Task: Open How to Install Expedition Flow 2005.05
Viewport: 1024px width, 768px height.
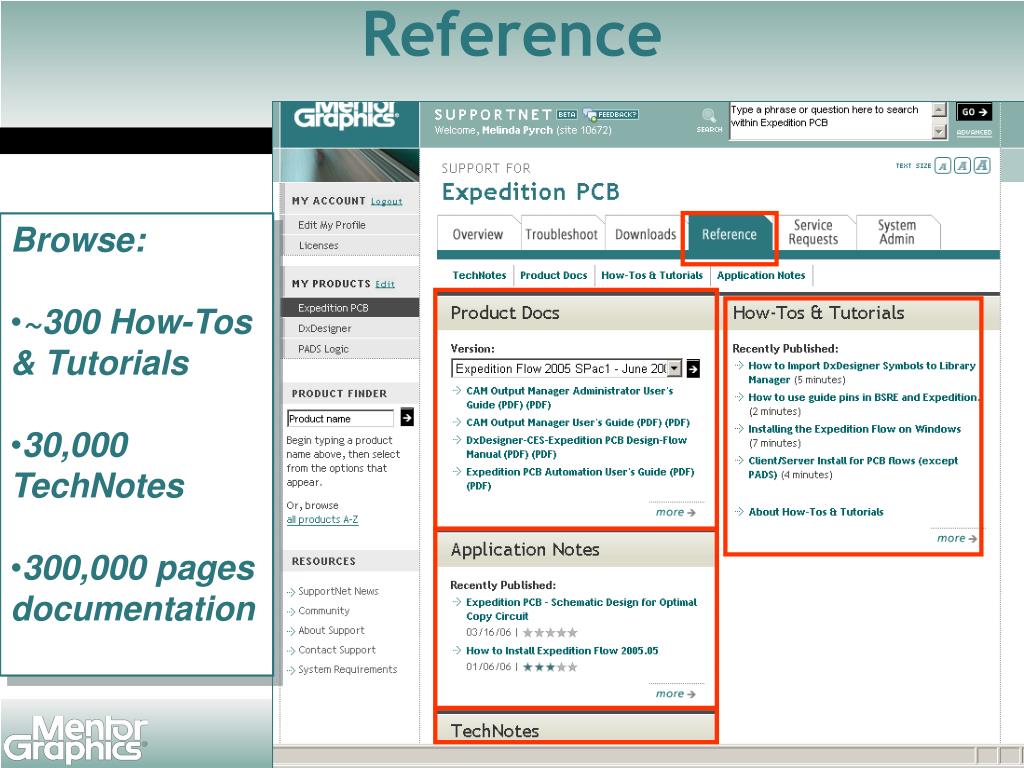Action: pyautogui.click(x=562, y=650)
